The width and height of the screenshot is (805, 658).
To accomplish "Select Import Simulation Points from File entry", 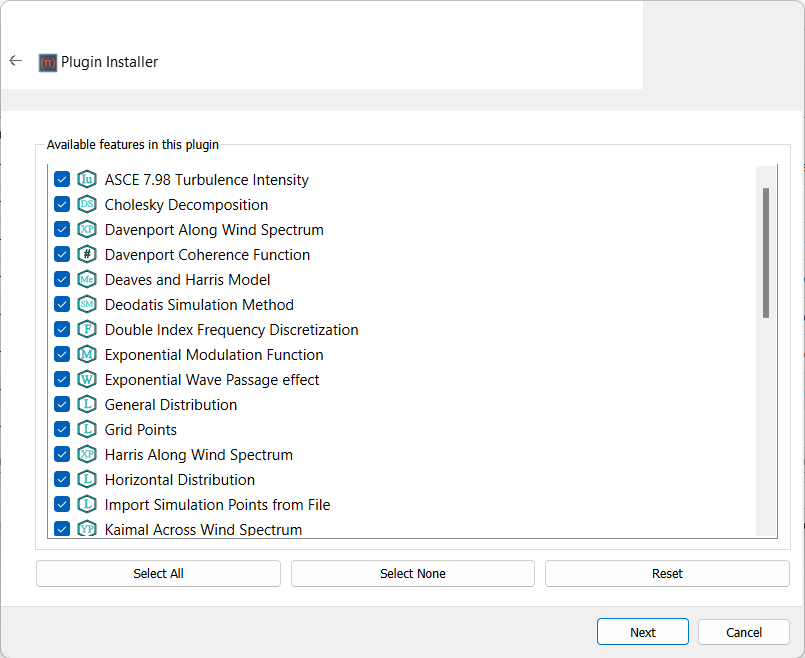I will point(217,505).
